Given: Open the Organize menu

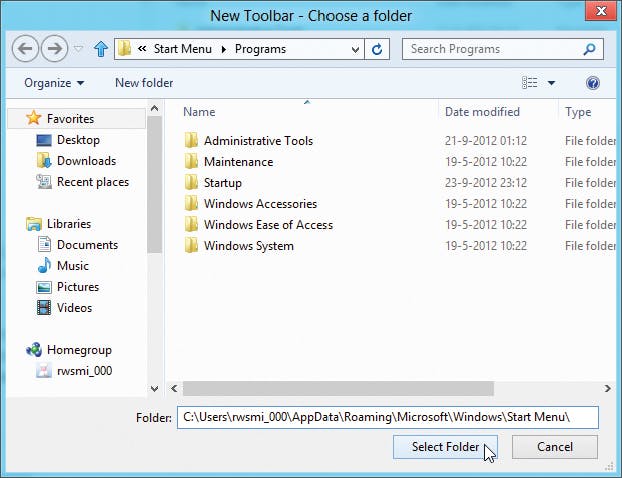Looking at the screenshot, I should 54,83.
